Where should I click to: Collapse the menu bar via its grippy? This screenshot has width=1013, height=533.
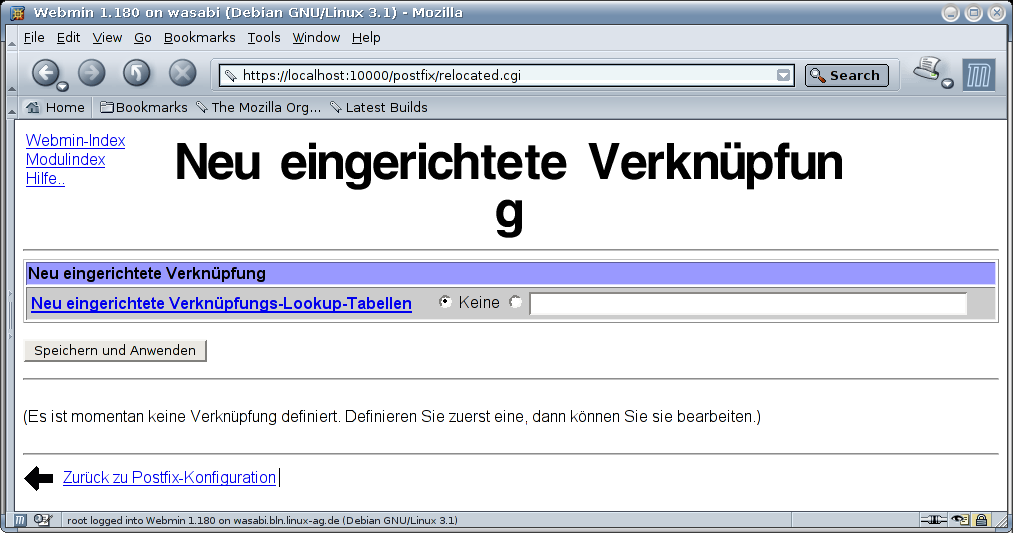pos(12,38)
